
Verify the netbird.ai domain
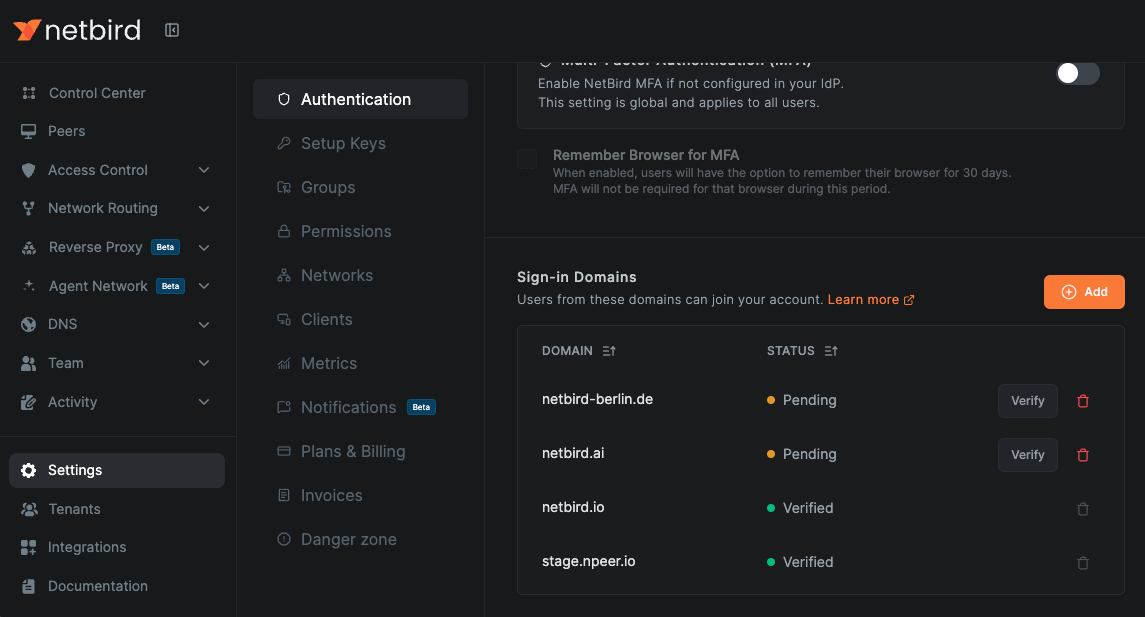[1027, 455]
